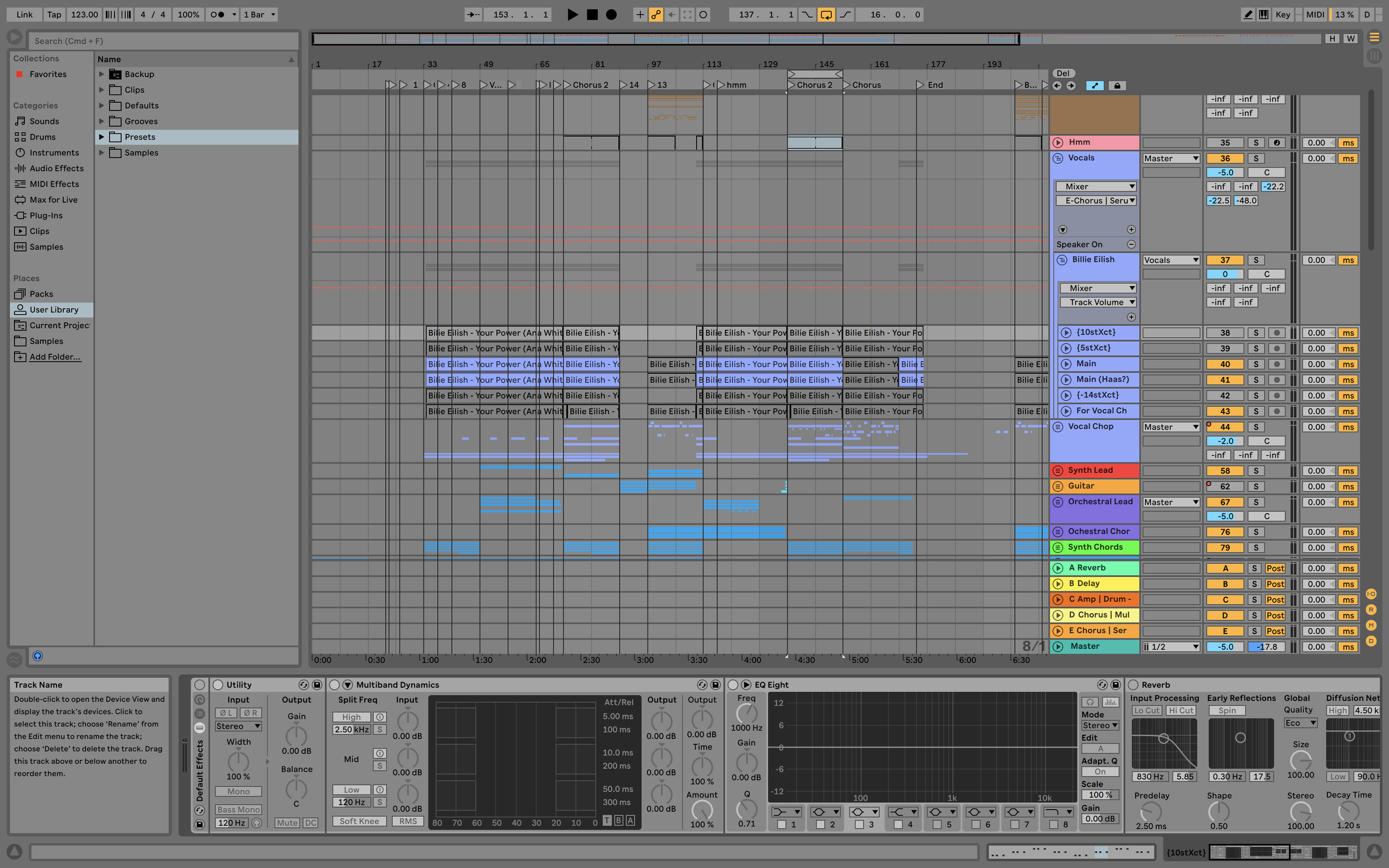Toggle the Follow playback icon
The width and height of the screenshot is (1389, 868).
473,14
